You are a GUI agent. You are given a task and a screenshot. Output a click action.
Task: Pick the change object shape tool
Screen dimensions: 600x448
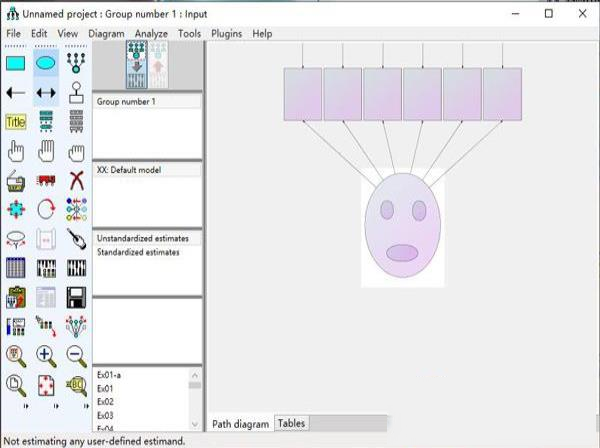pos(16,210)
